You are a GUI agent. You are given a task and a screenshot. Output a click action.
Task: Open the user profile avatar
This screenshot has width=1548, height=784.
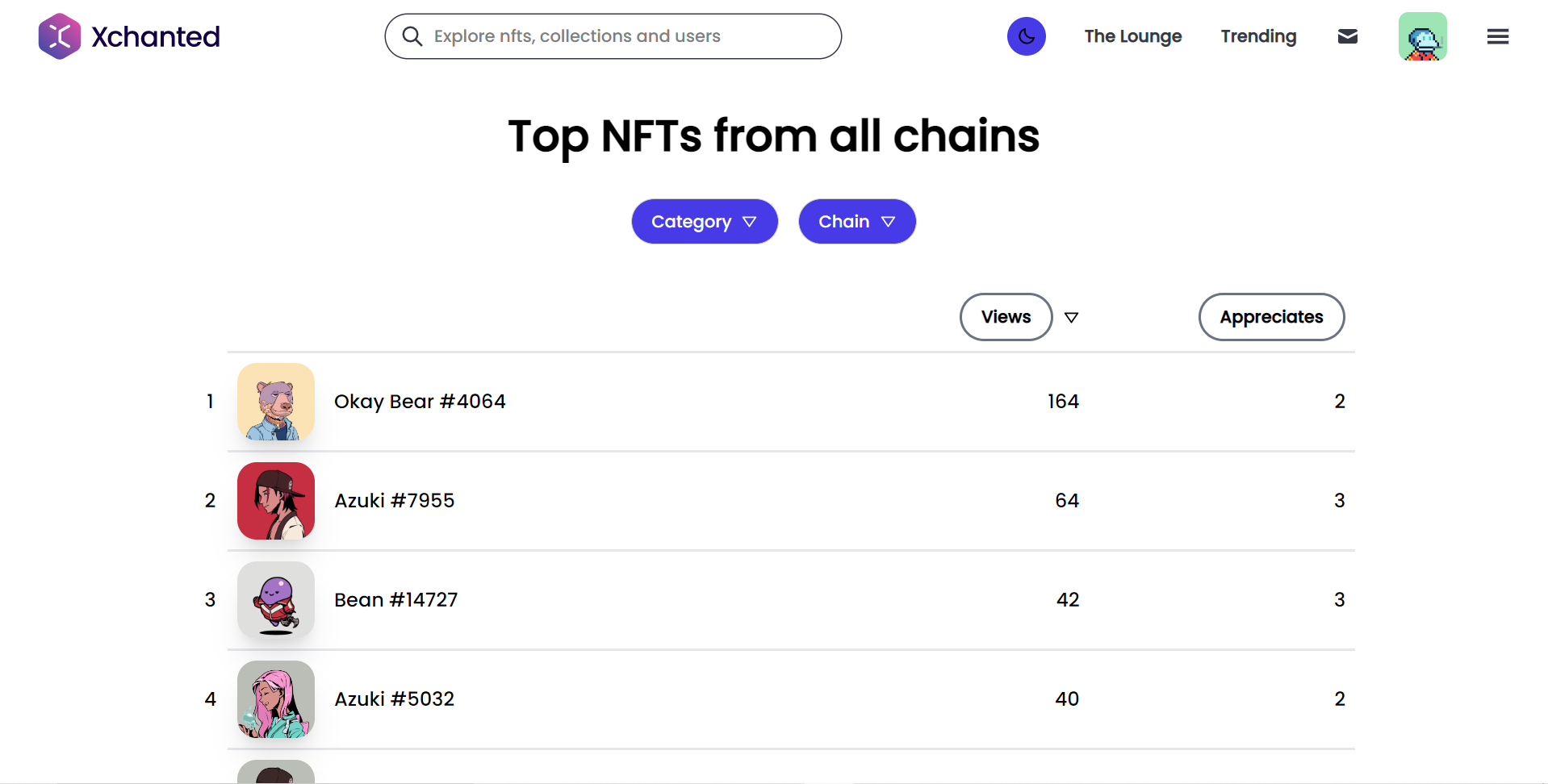click(1422, 36)
